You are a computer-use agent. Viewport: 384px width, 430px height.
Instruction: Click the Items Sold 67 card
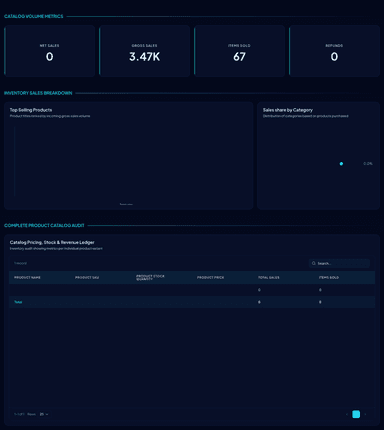[240, 51]
